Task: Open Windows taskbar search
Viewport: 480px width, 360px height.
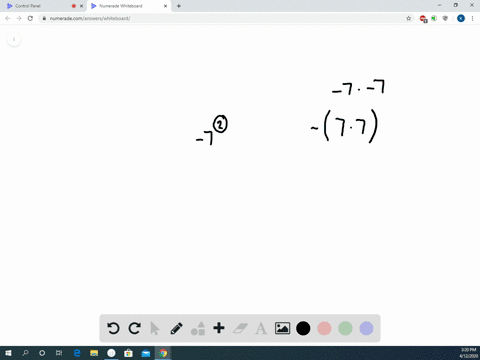Action: (x=25, y=353)
